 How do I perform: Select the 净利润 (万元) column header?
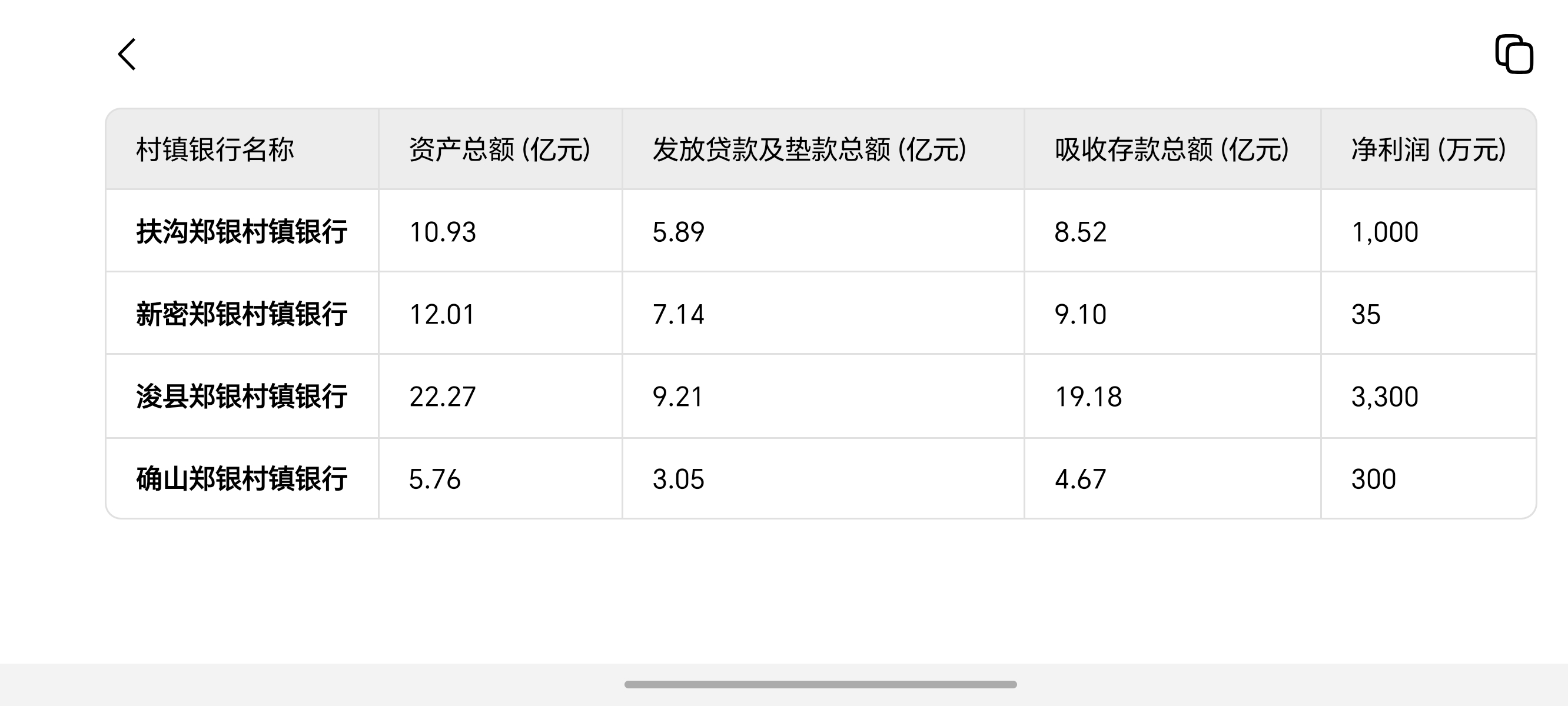1429,149
